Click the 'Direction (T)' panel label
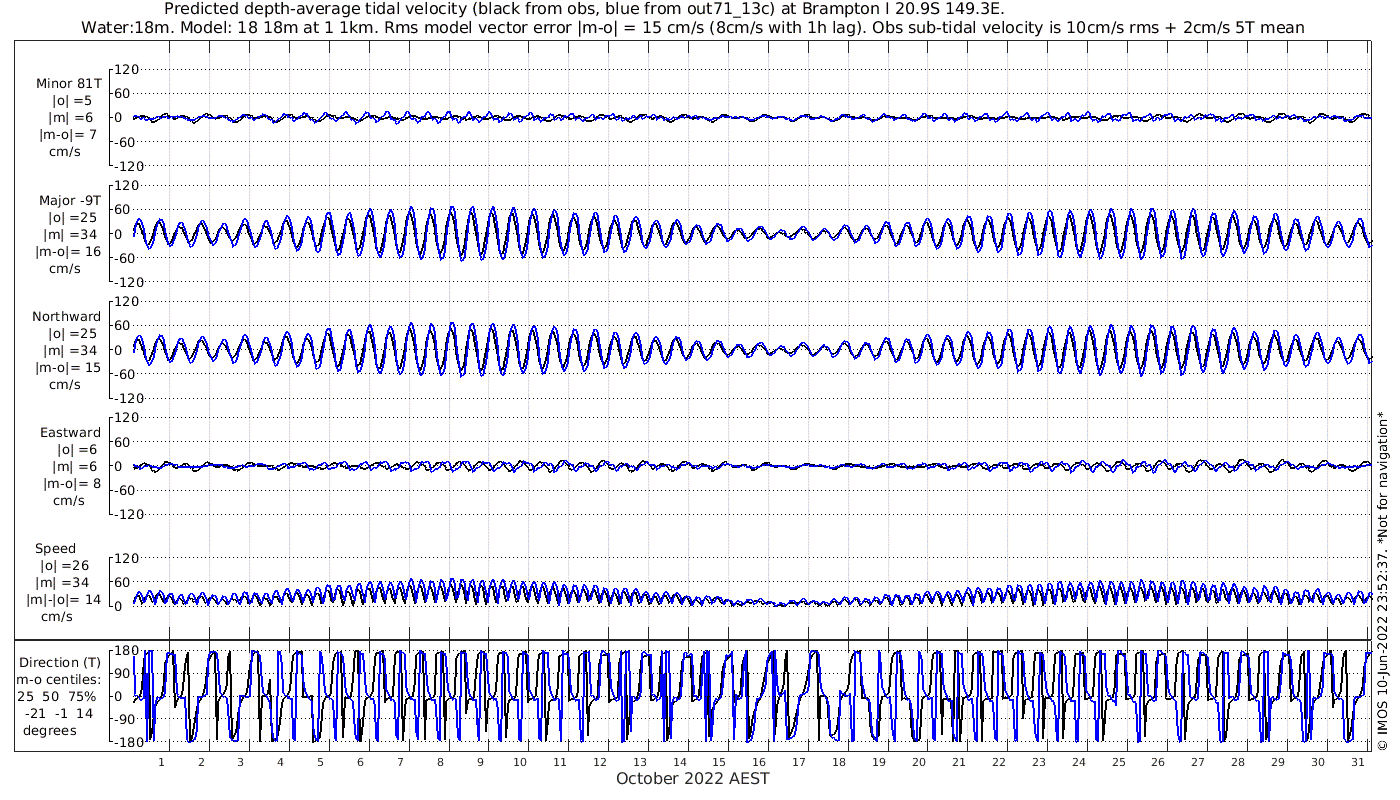 [62, 662]
